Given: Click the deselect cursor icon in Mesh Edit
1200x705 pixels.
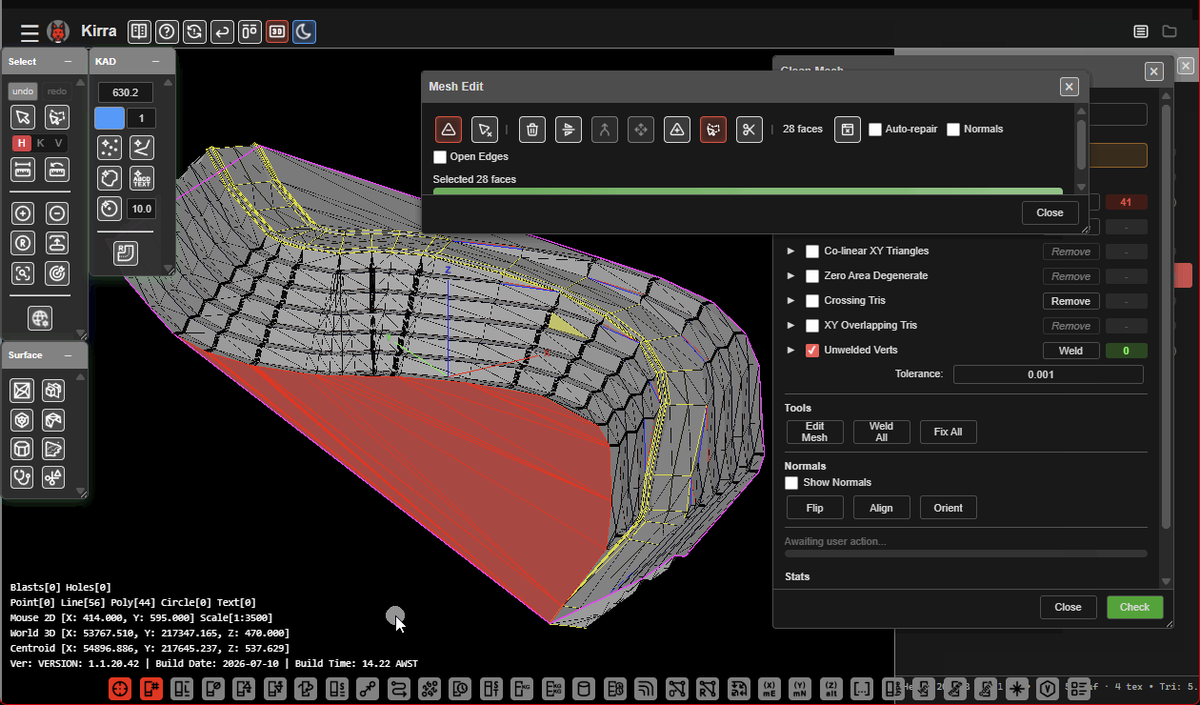Looking at the screenshot, I should pos(484,129).
